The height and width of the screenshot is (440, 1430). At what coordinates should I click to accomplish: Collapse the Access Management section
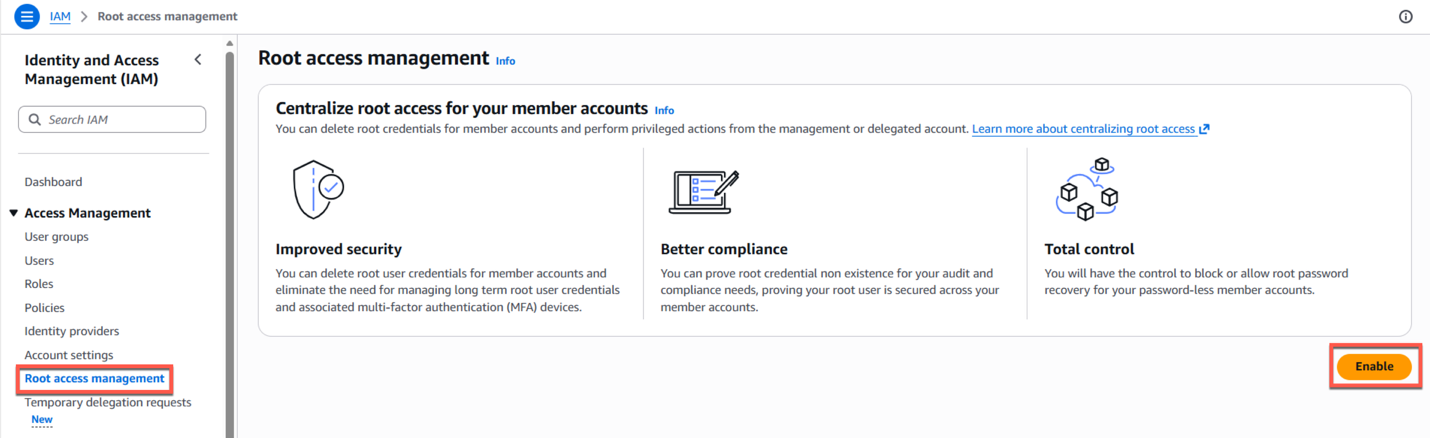[x=14, y=213]
